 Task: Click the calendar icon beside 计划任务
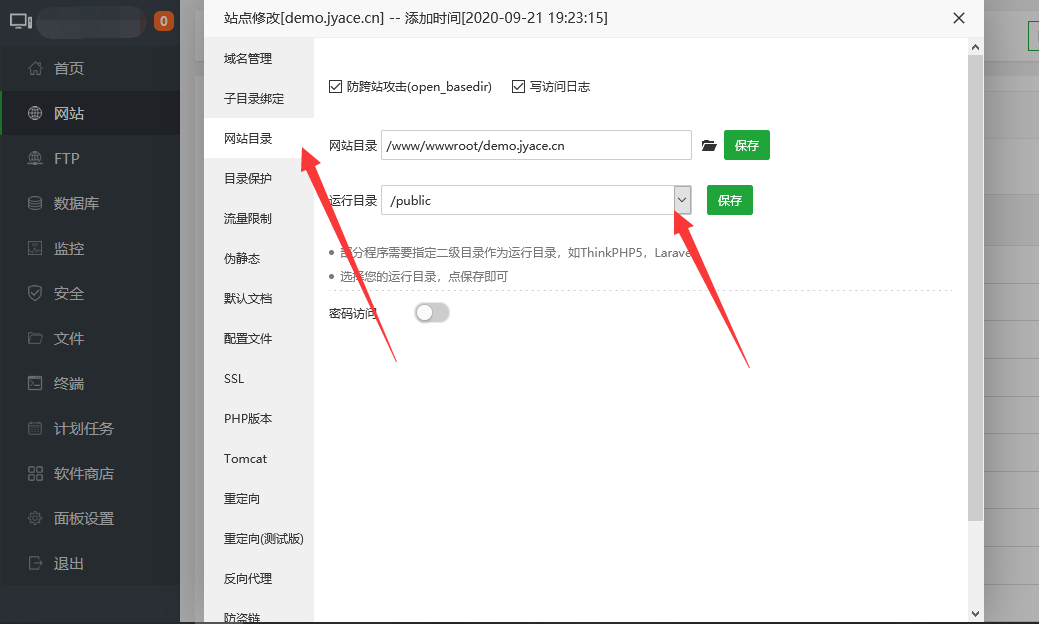35,429
